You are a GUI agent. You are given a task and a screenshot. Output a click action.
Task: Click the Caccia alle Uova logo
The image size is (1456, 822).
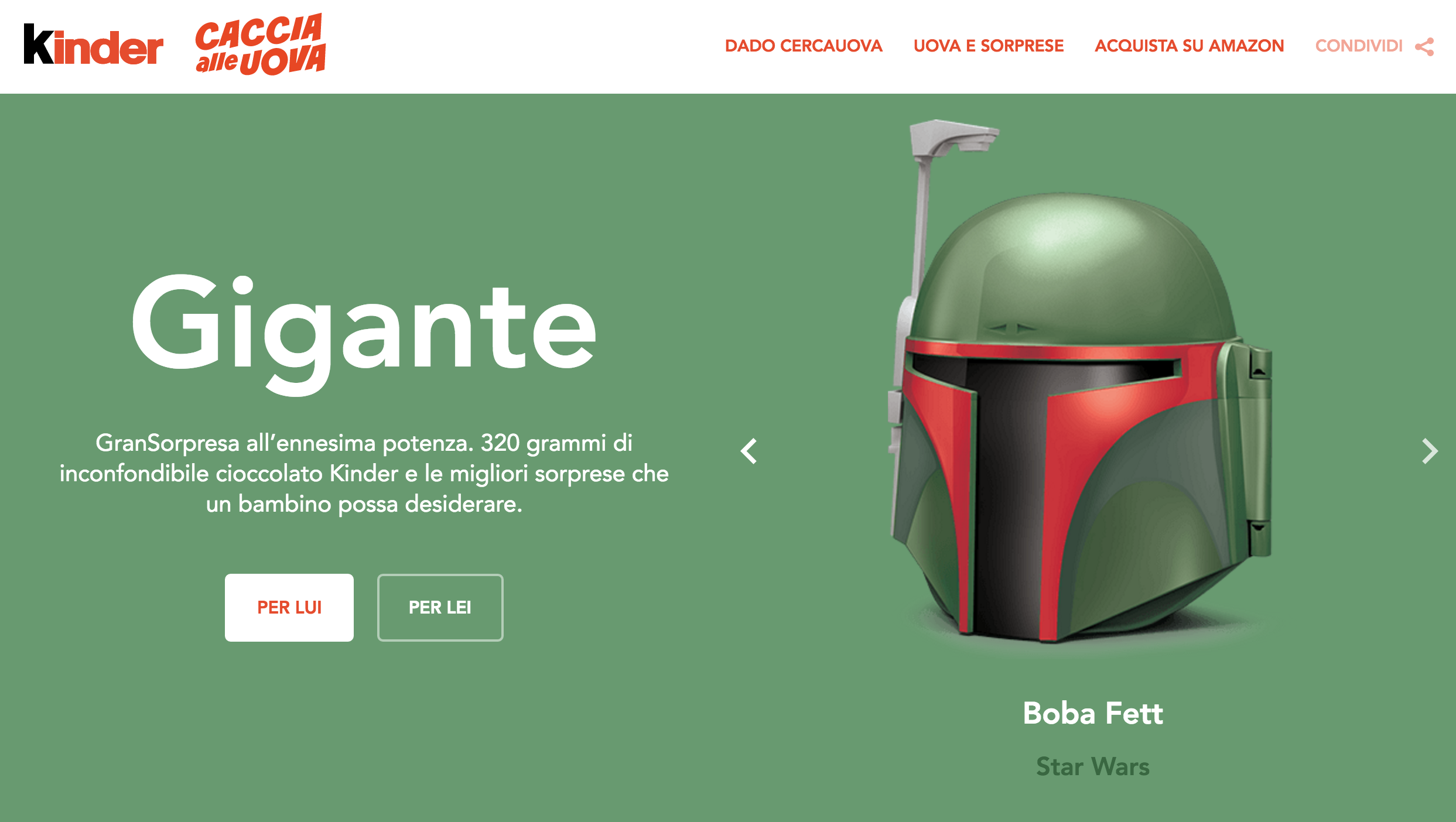point(261,44)
